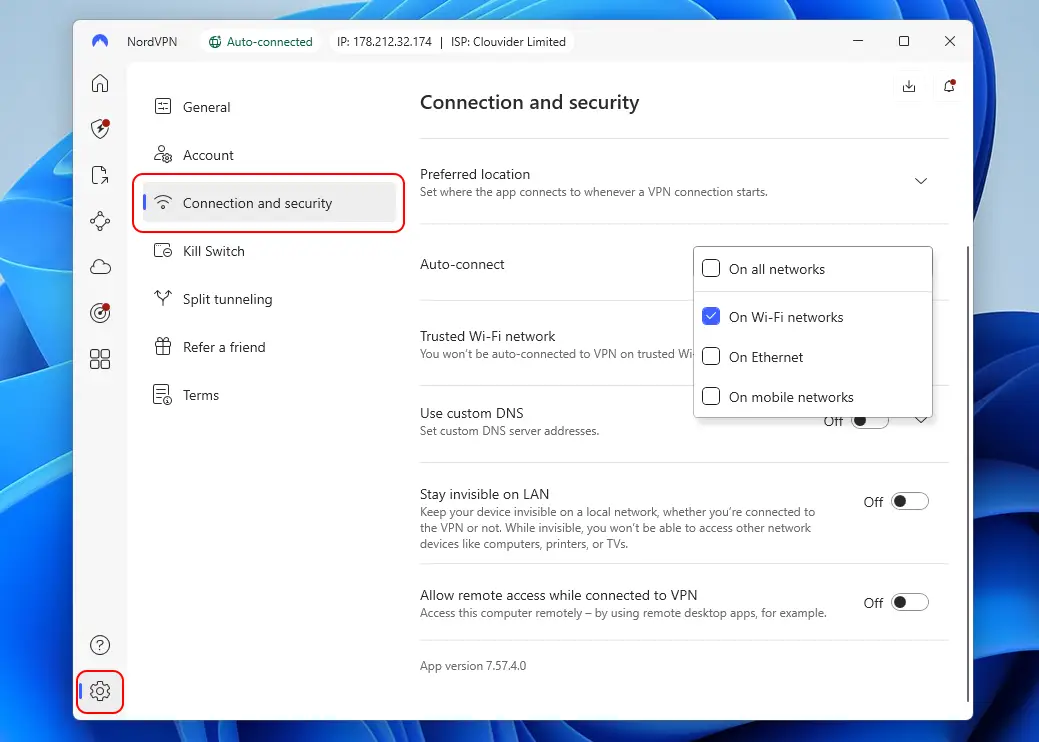Click the download updates icon

click(909, 86)
